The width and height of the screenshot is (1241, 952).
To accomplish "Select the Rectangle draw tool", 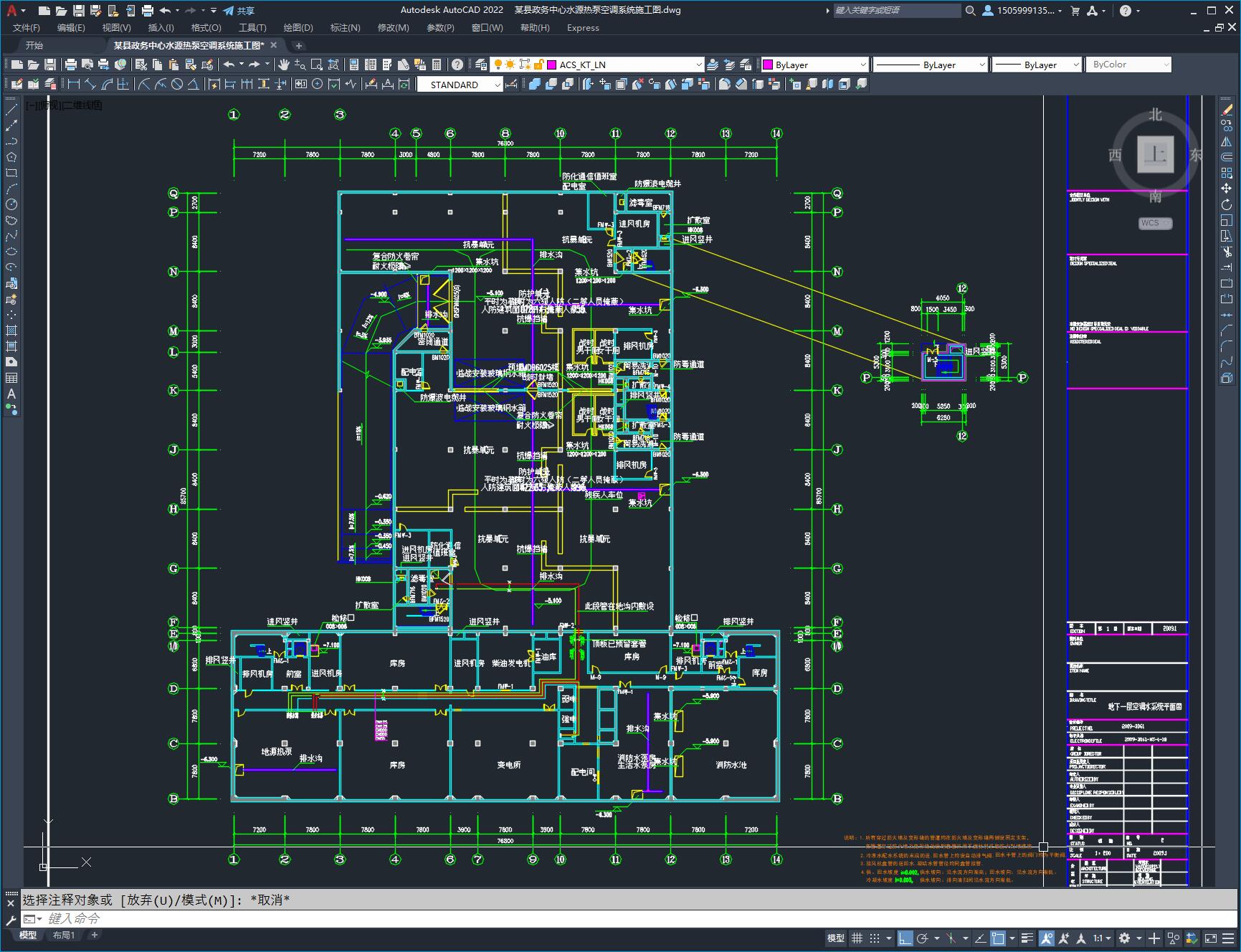I will tap(11, 173).
